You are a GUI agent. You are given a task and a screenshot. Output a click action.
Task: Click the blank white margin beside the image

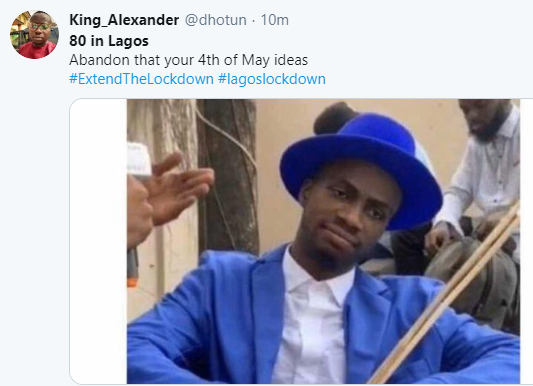(x=99, y=242)
